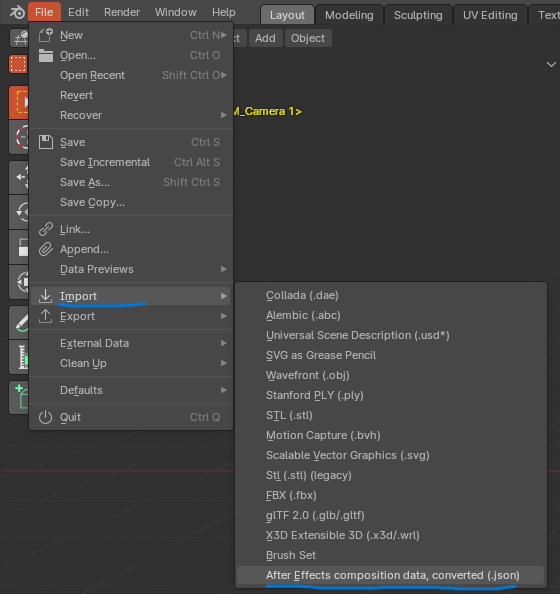This screenshot has width=560, height=594.
Task: Open the Help menu
Action: click(x=224, y=13)
